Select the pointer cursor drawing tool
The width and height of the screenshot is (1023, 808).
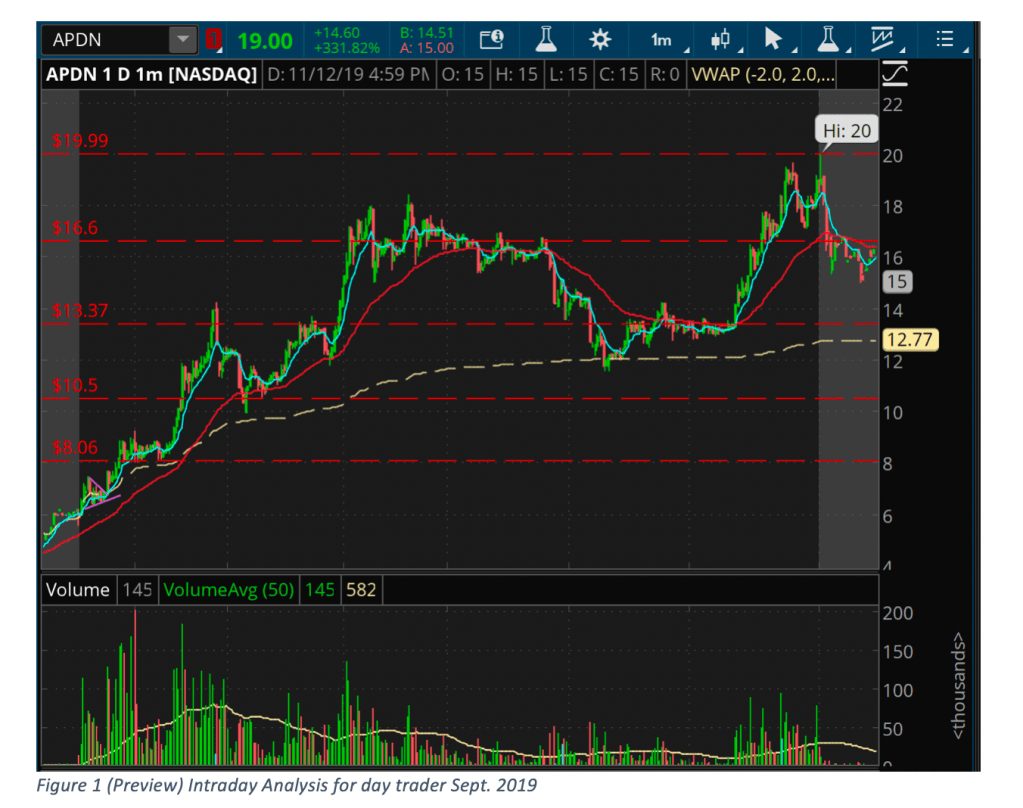pyautogui.click(x=775, y=40)
